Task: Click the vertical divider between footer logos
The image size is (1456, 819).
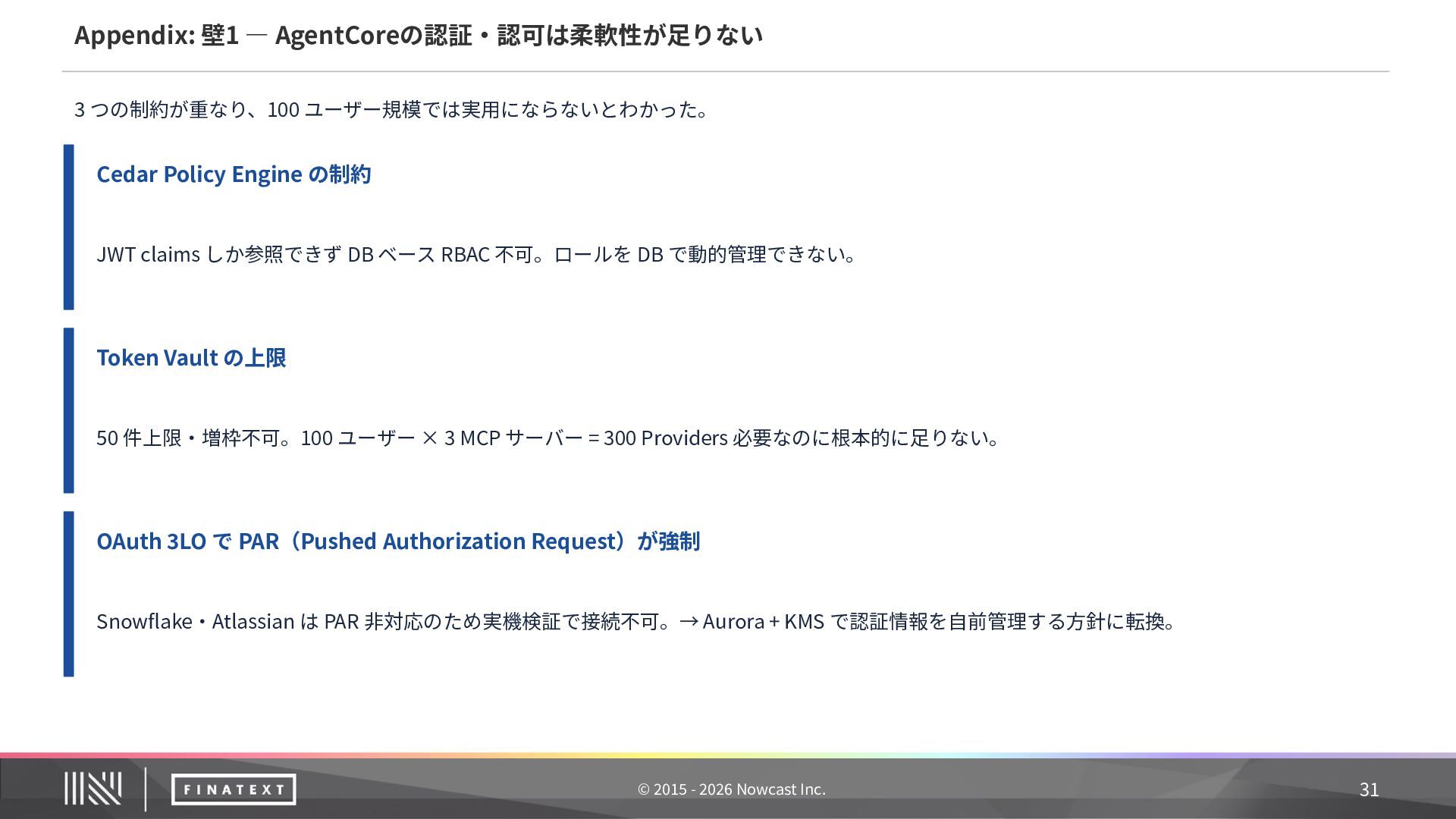Action: [146, 789]
